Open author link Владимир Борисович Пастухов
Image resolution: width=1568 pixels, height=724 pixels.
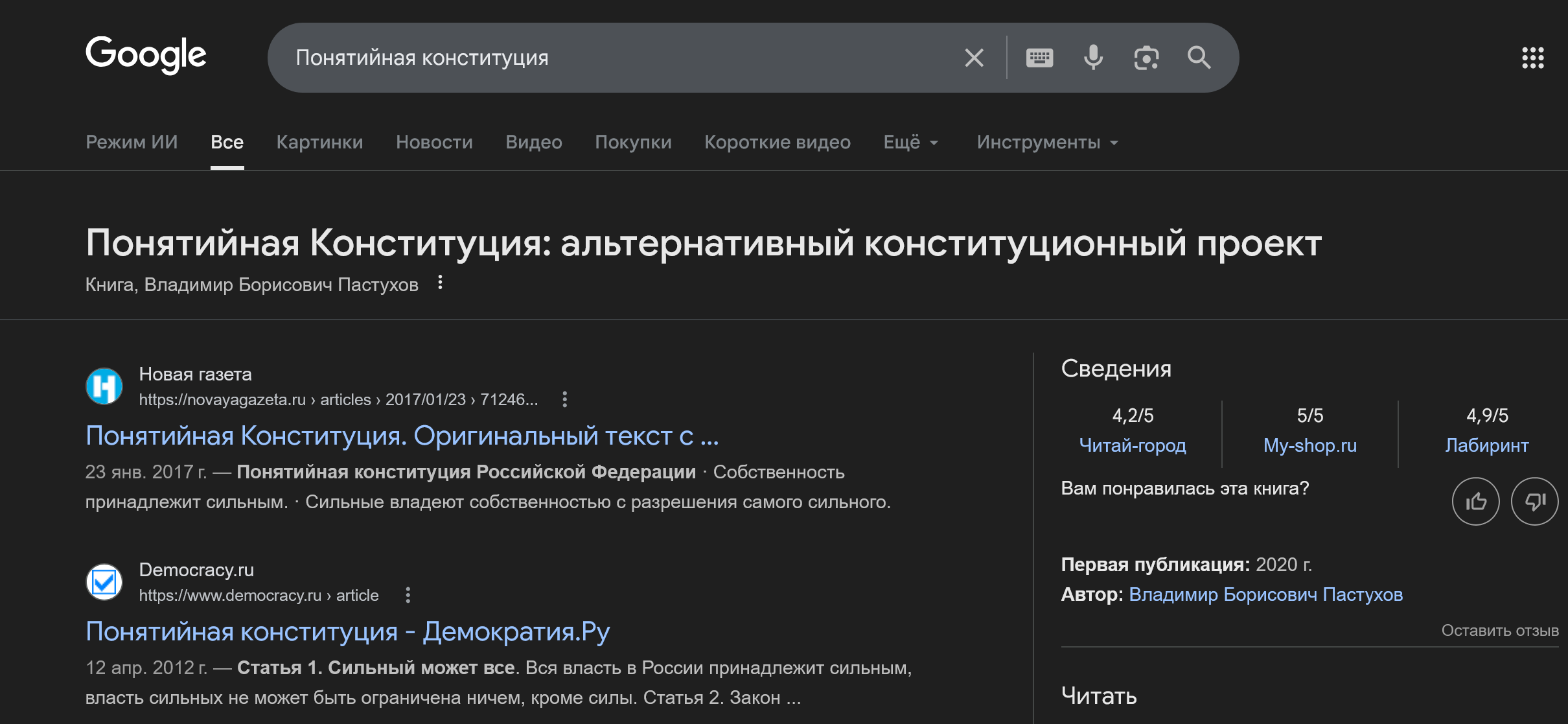click(1265, 594)
